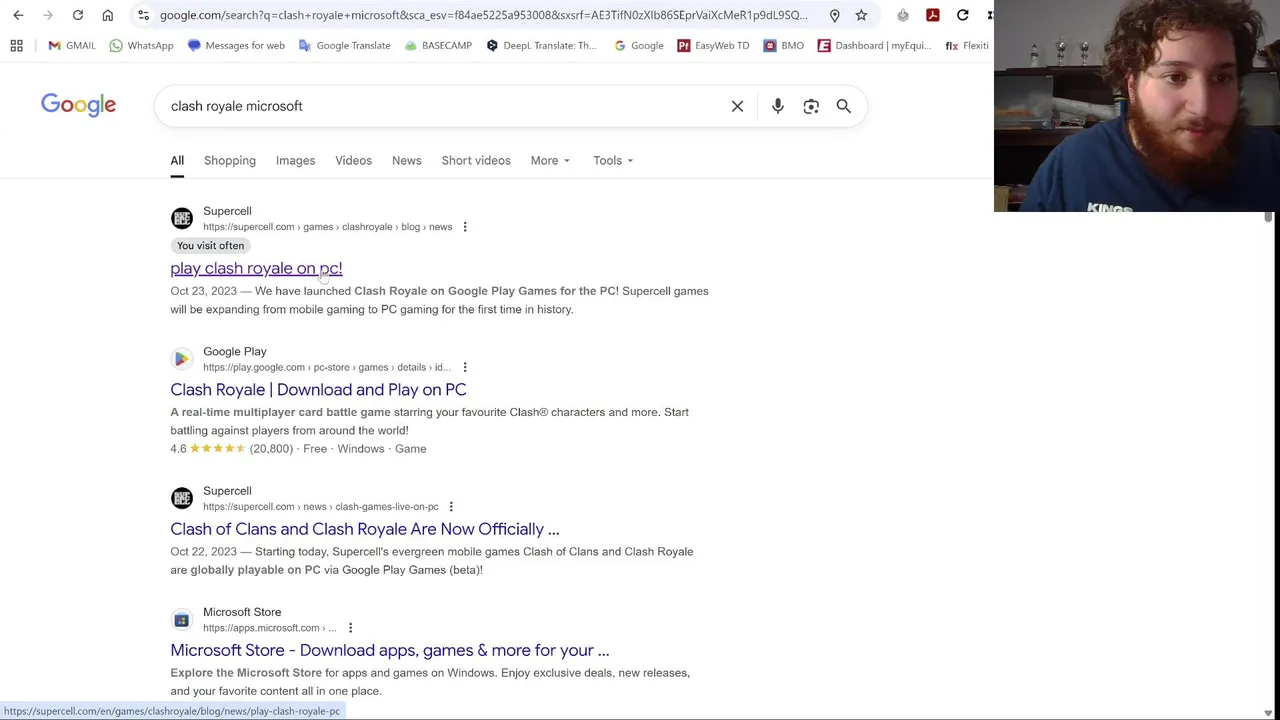Viewport: 1280px width, 720px height.
Task: Go back using the browser back arrow
Action: 18,15
